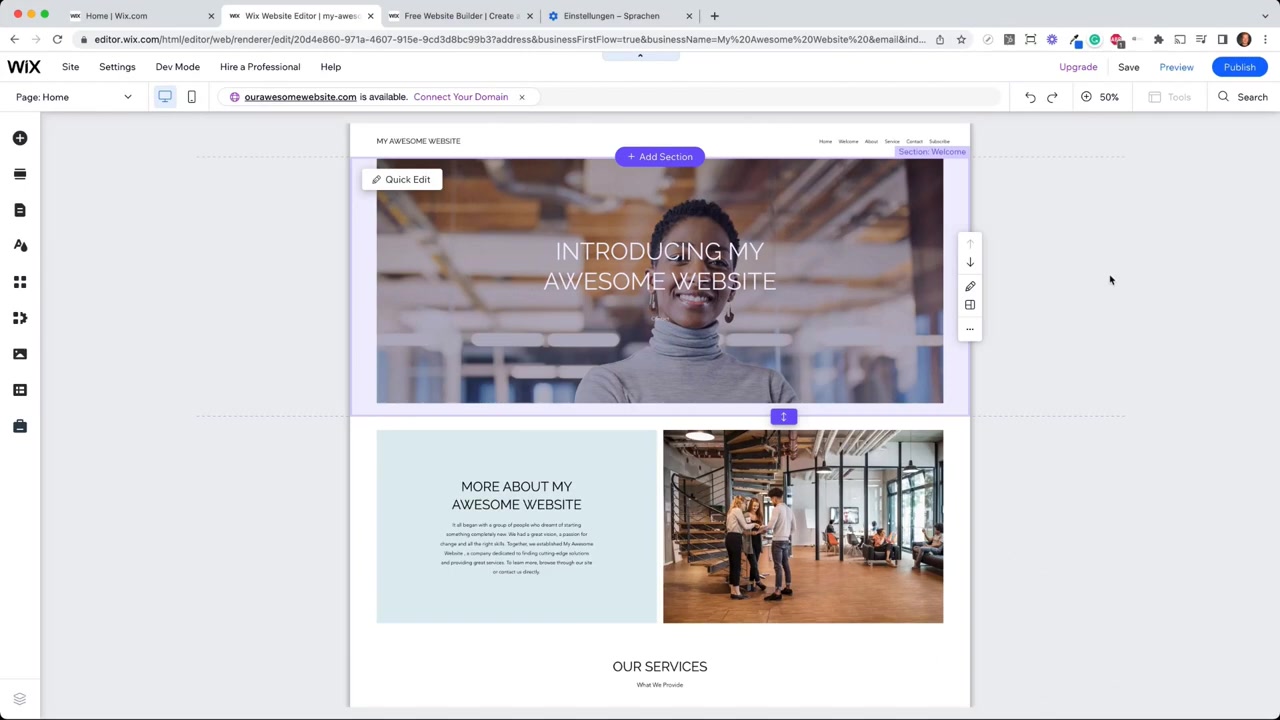1280x720 pixels.
Task: Open the Page: Home dropdown
Action: click(x=74, y=97)
